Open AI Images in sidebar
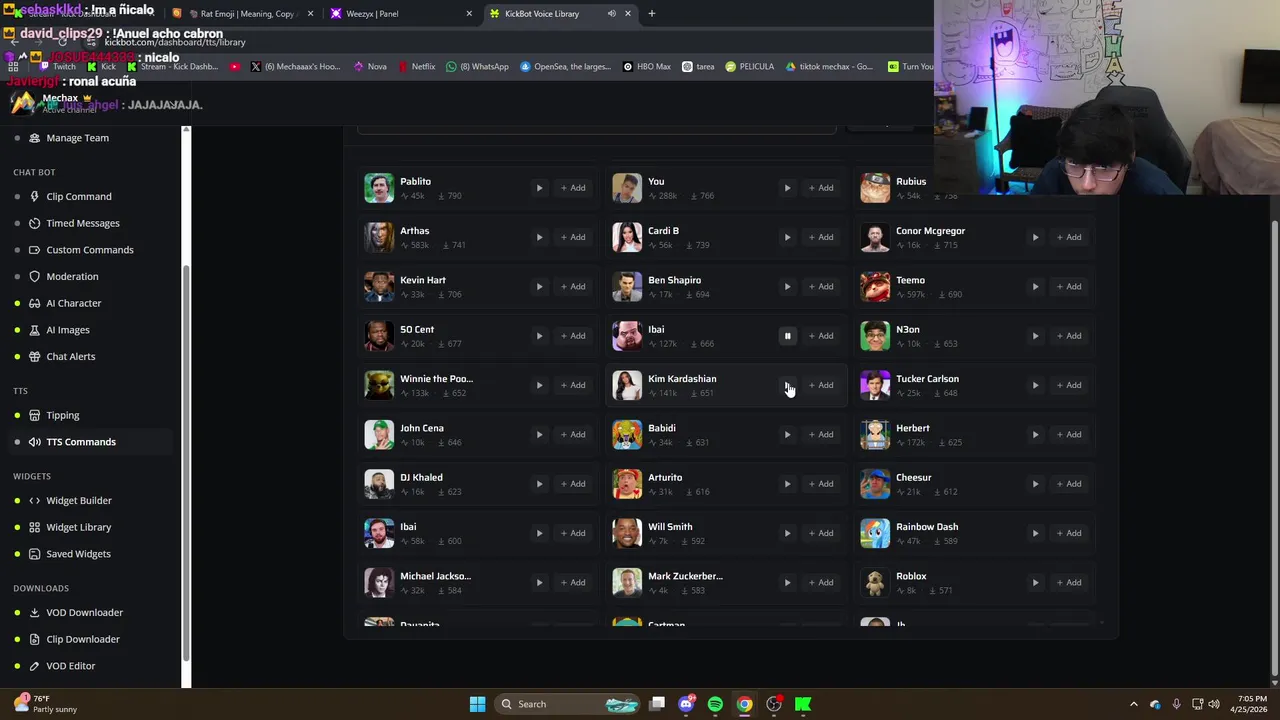The height and width of the screenshot is (720, 1280). [67, 330]
